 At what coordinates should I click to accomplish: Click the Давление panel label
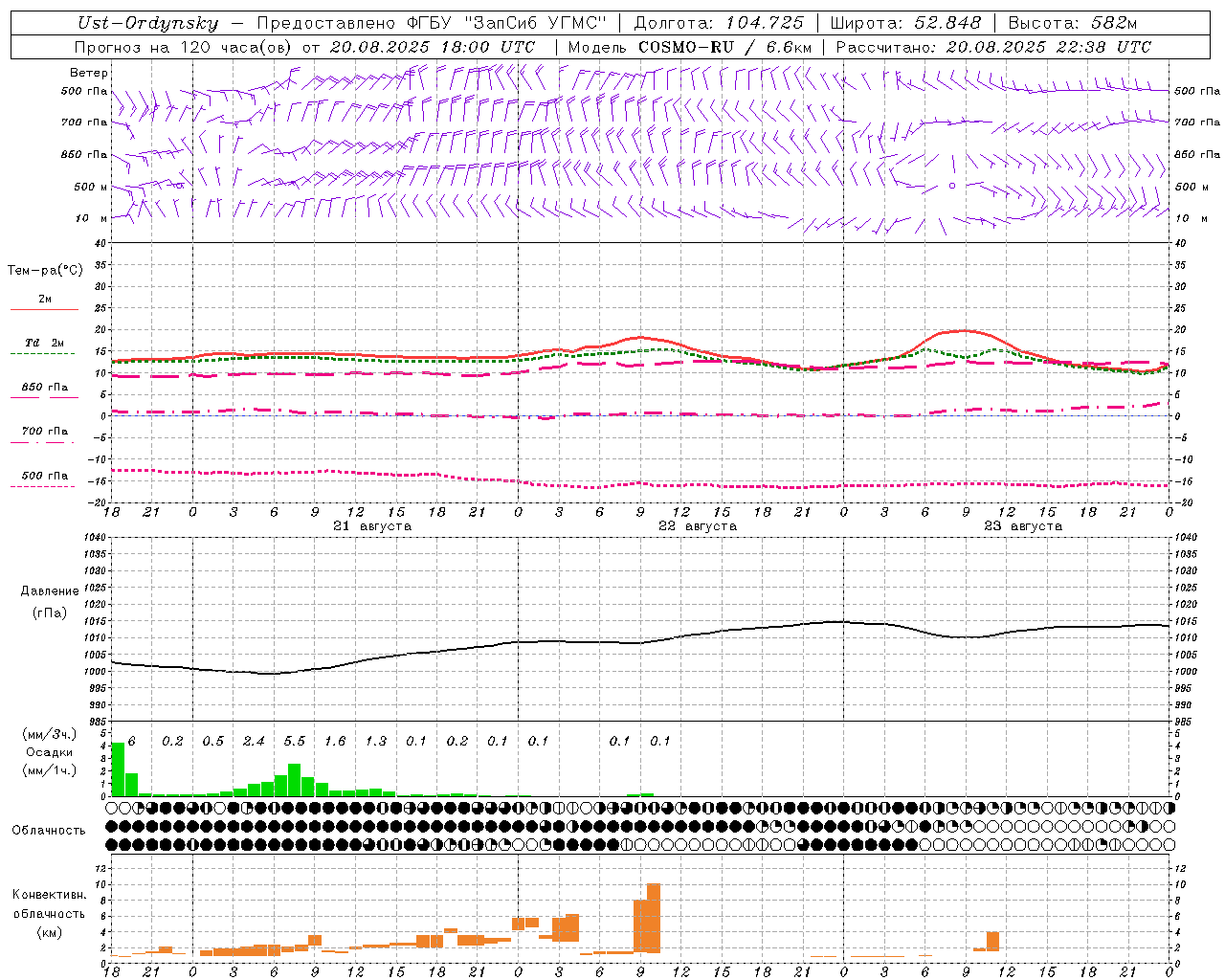click(x=50, y=591)
